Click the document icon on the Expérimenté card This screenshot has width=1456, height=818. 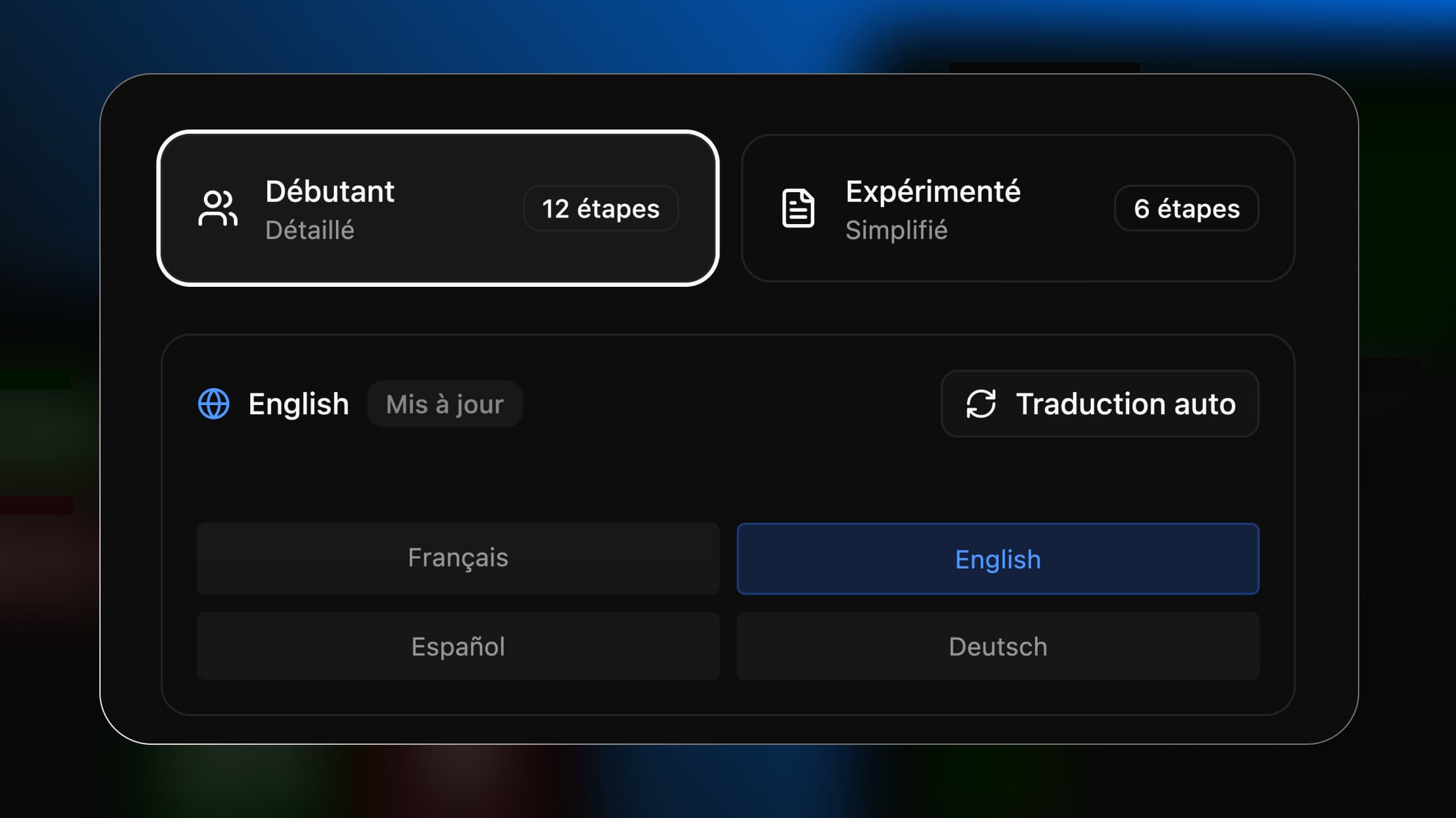tap(797, 208)
